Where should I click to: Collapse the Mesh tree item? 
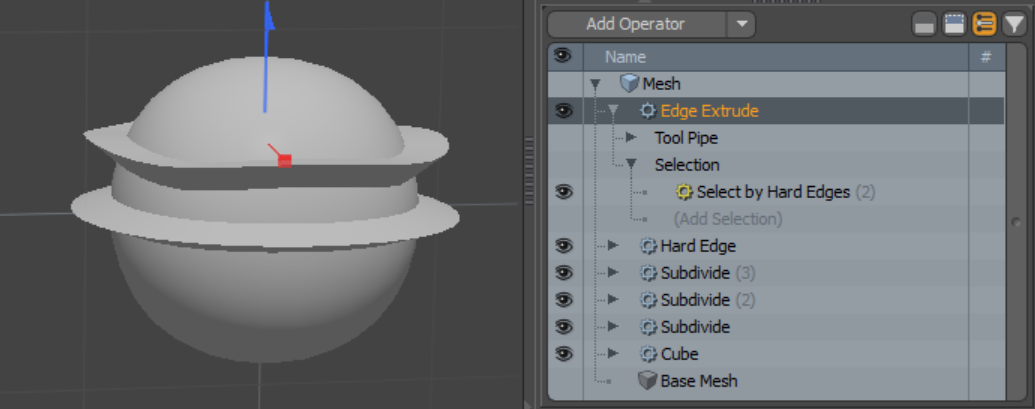click(595, 84)
